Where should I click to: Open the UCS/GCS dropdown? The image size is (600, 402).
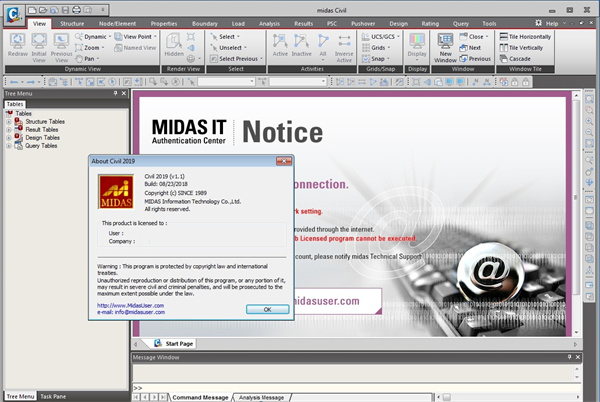tap(398, 37)
